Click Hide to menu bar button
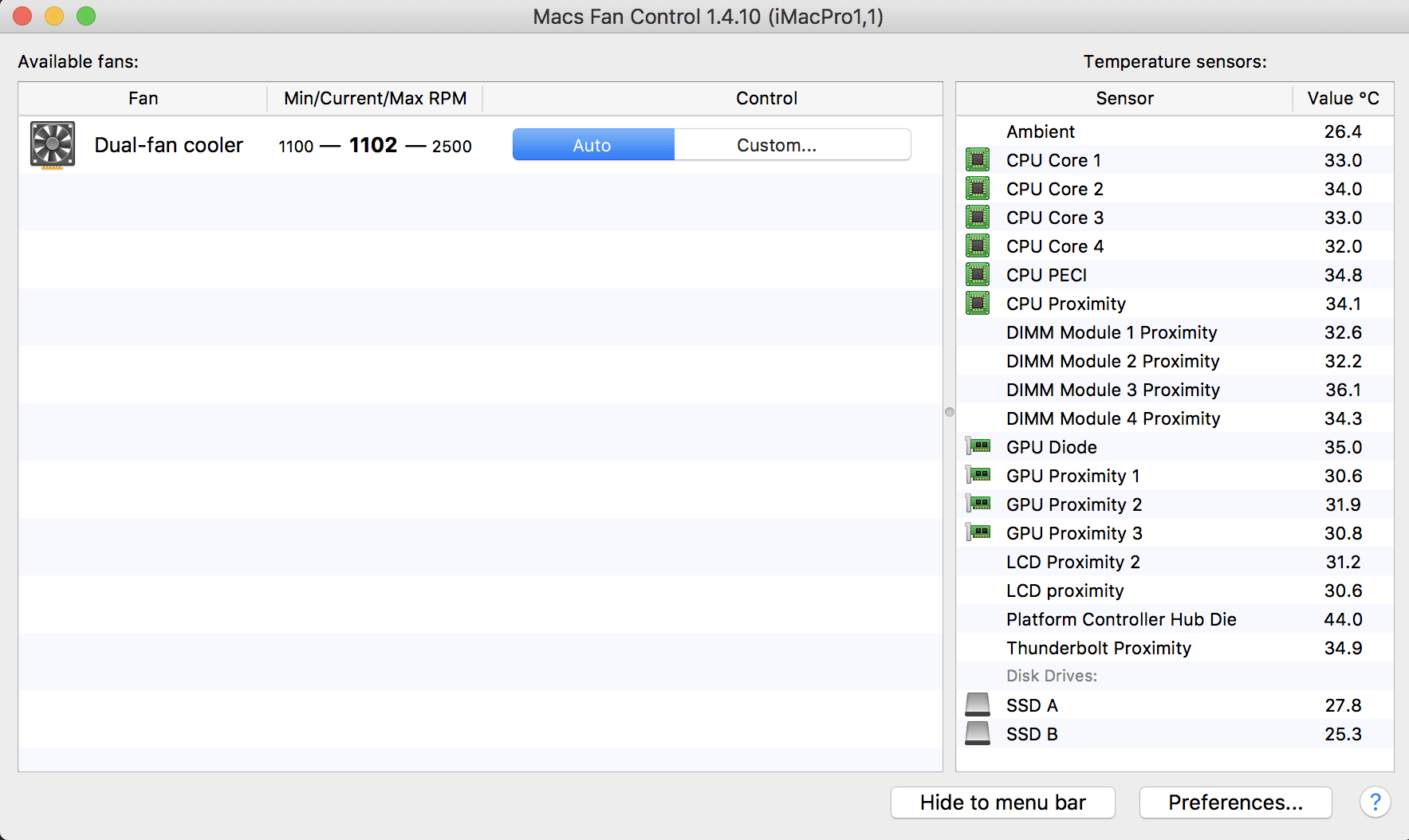Image resolution: width=1409 pixels, height=840 pixels. (x=1002, y=803)
